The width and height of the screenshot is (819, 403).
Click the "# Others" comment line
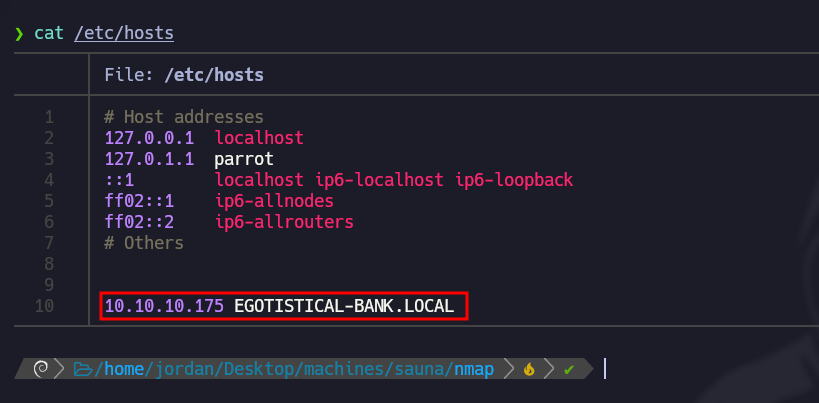[x=144, y=242]
